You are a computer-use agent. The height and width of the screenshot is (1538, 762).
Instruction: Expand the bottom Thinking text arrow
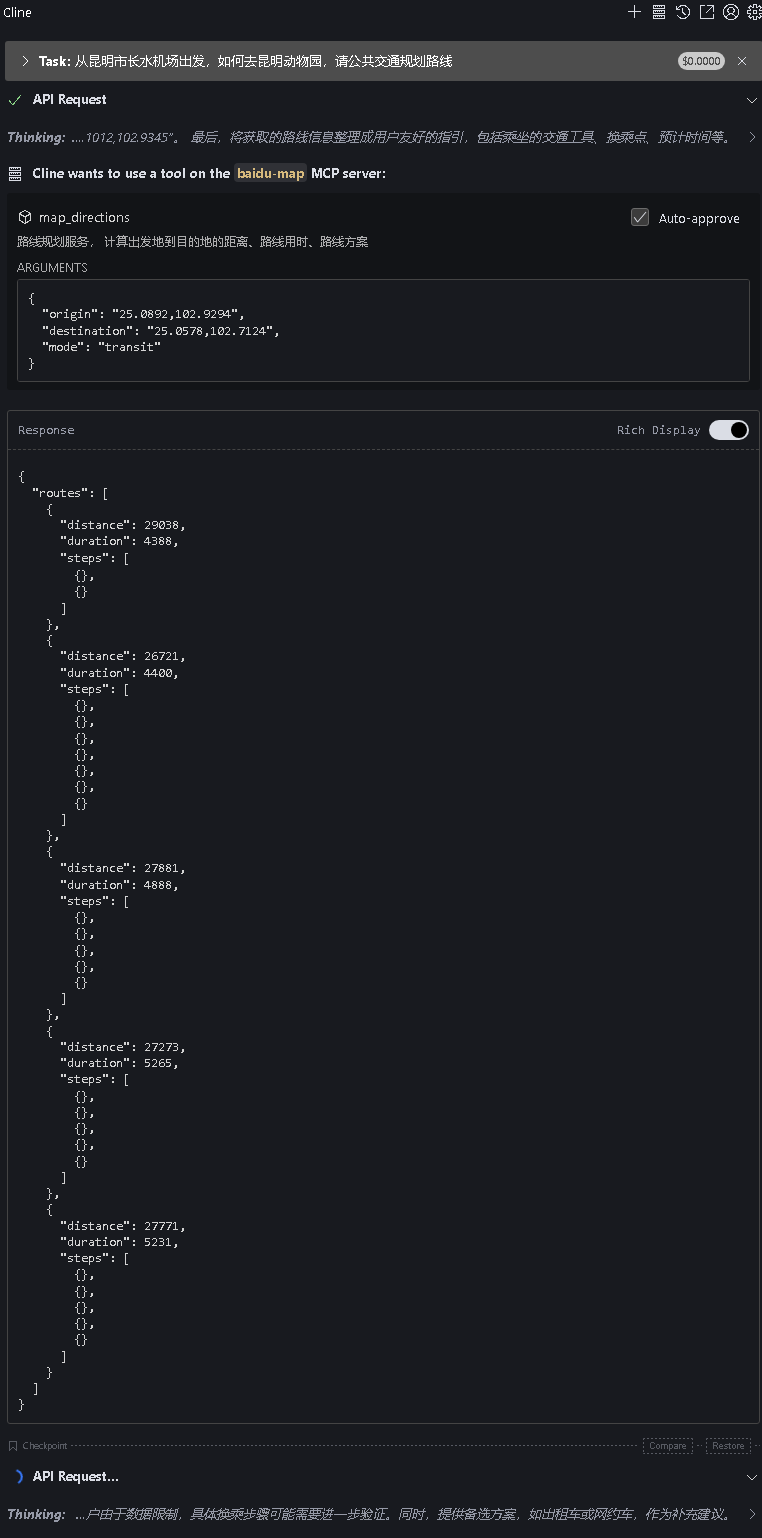[x=752, y=1514]
